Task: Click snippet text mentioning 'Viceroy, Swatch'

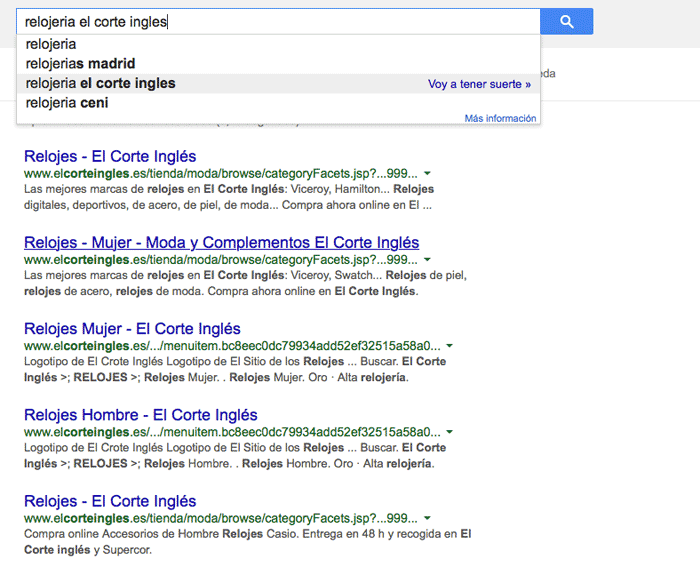Action: (246, 283)
